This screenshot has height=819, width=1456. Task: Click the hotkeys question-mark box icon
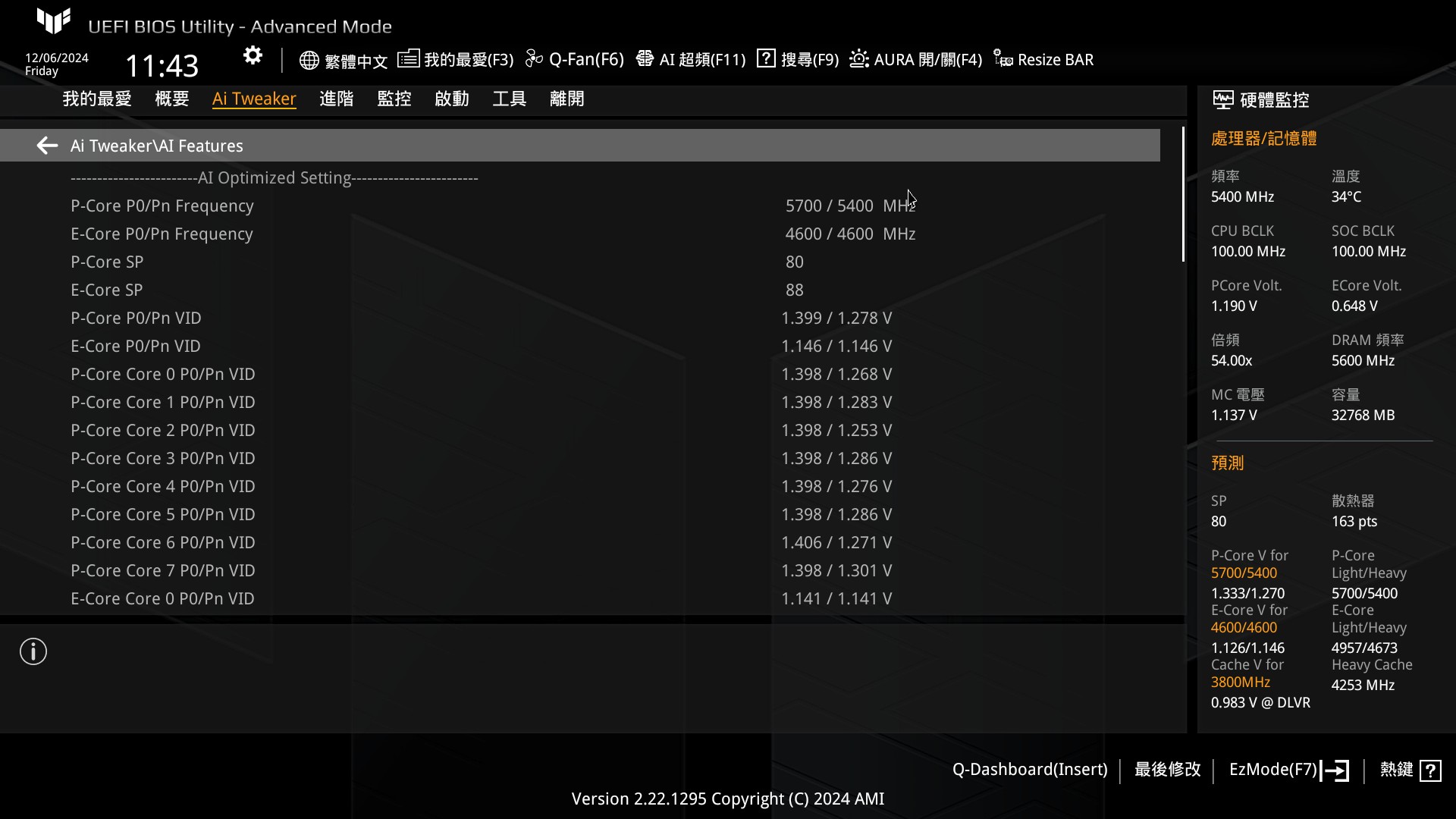tap(1430, 770)
